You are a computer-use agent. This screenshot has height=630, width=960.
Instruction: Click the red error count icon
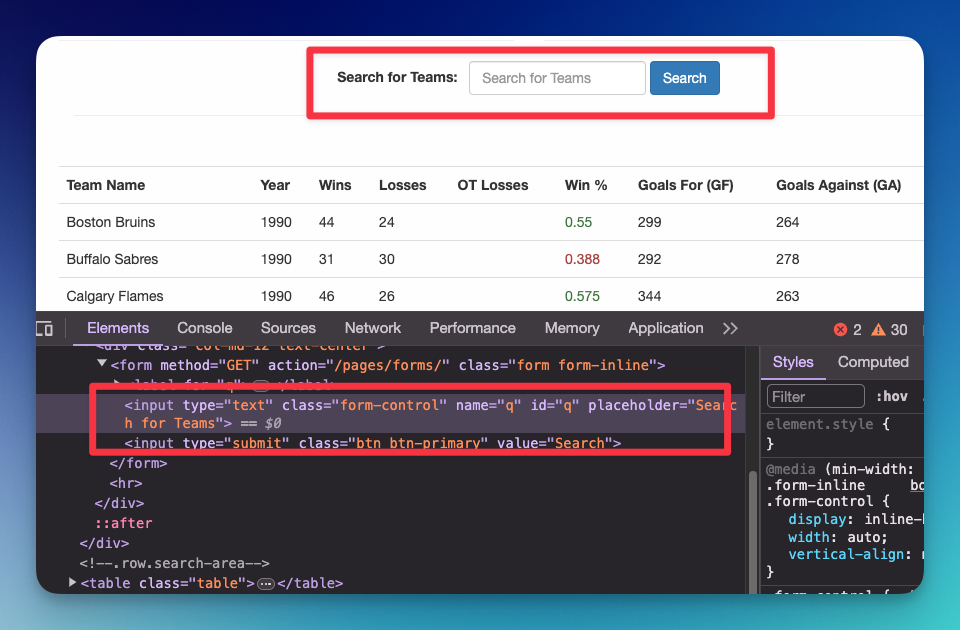point(841,329)
